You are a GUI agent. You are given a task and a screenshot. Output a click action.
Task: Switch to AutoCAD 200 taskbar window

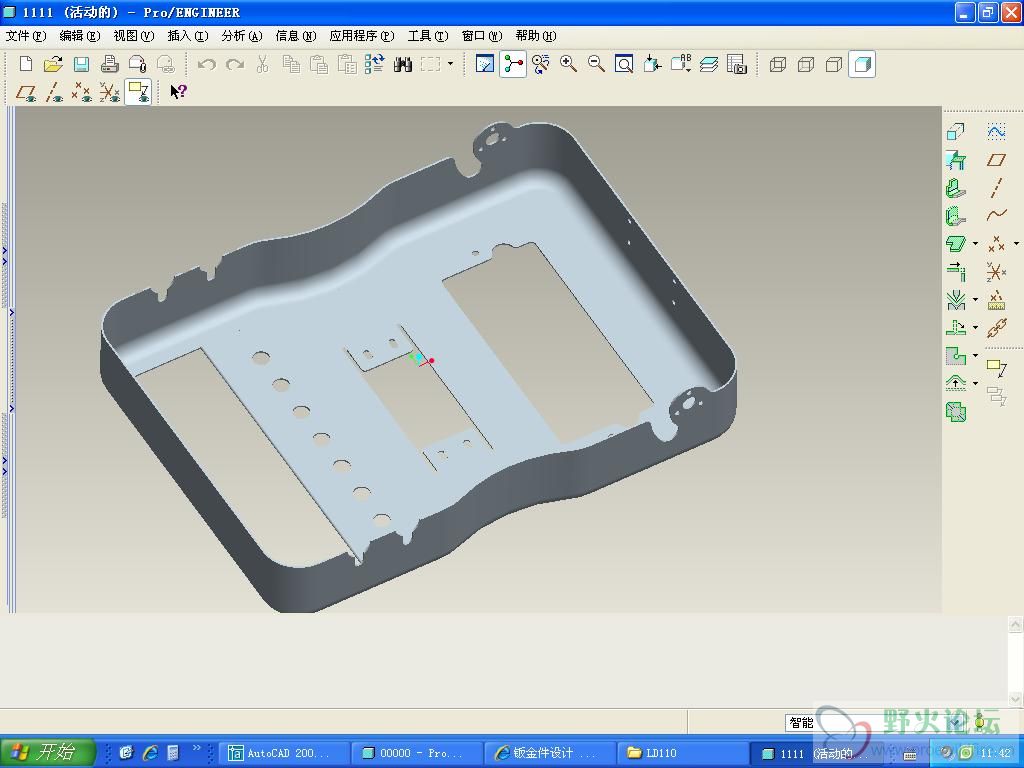pyautogui.click(x=285, y=753)
